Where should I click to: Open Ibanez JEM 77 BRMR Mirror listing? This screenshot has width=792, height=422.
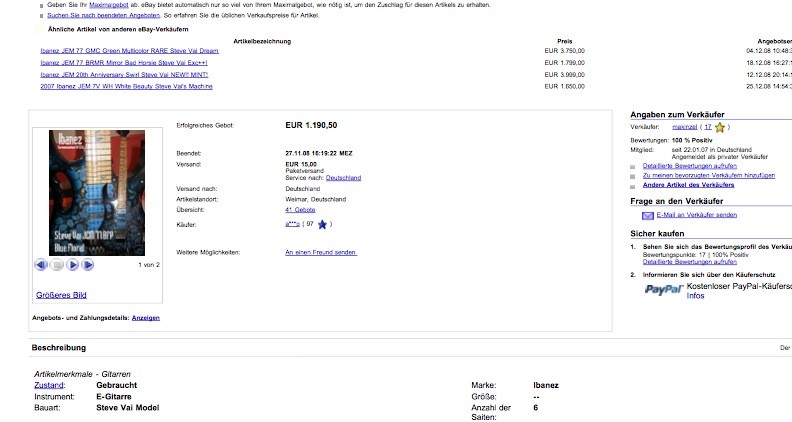click(x=124, y=63)
